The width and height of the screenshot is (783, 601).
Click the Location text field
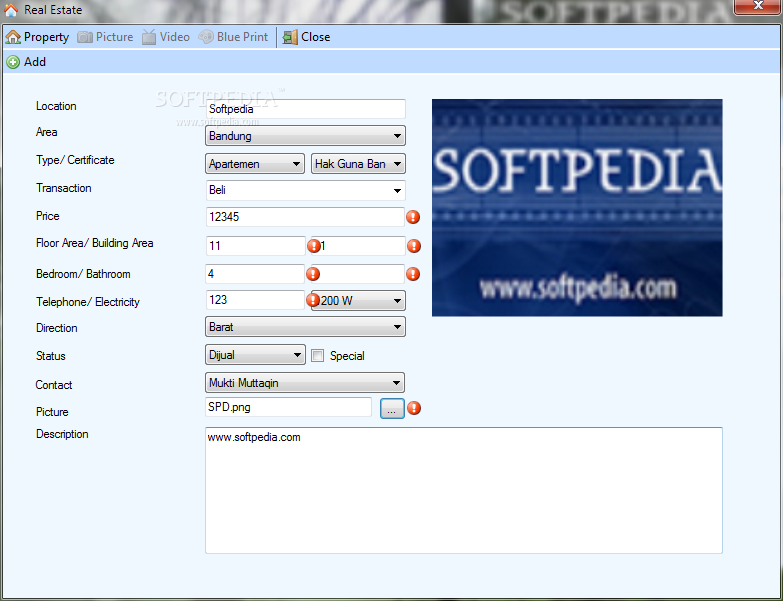305,109
